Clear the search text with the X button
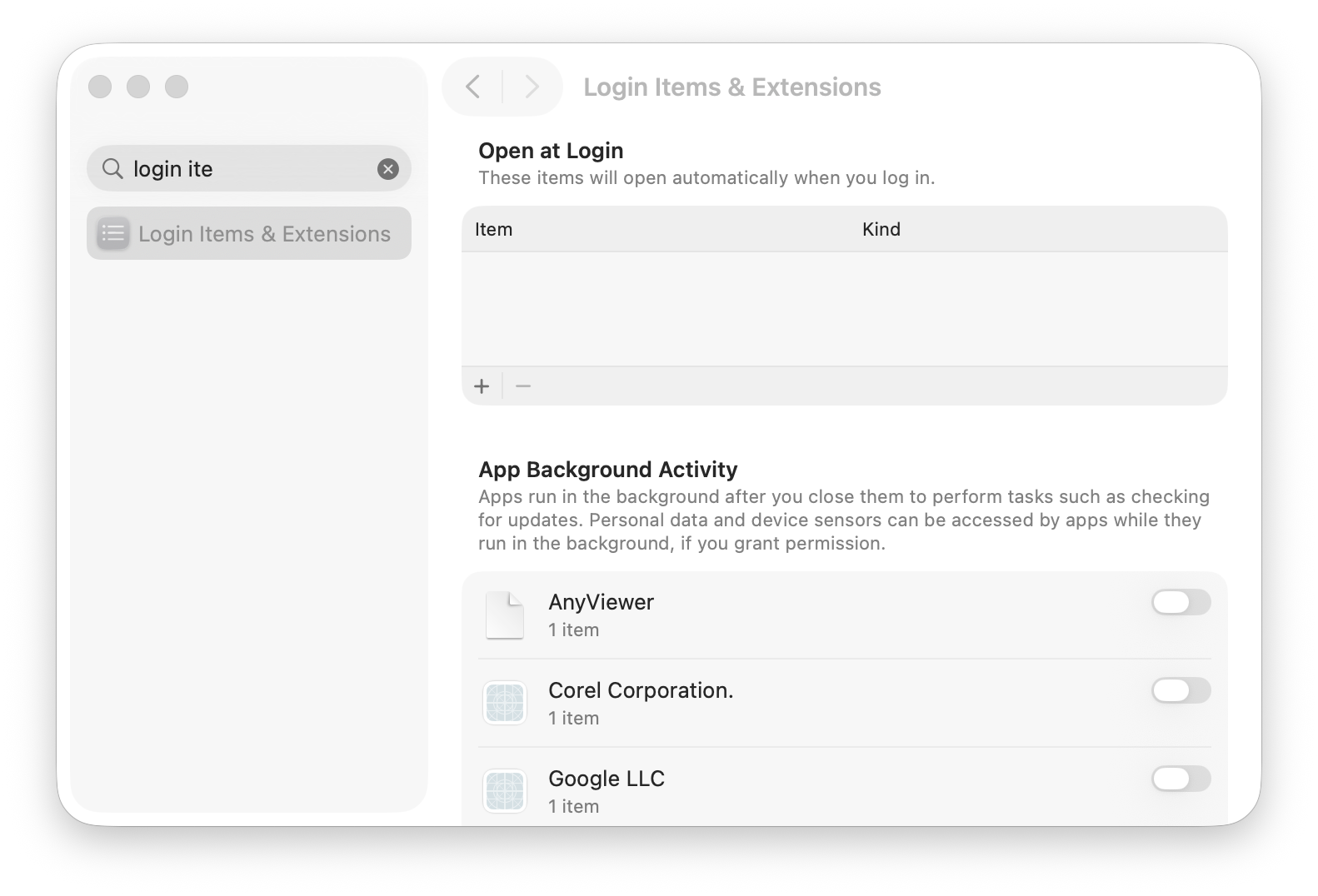Screen dimensions: 1318x896 388,169
